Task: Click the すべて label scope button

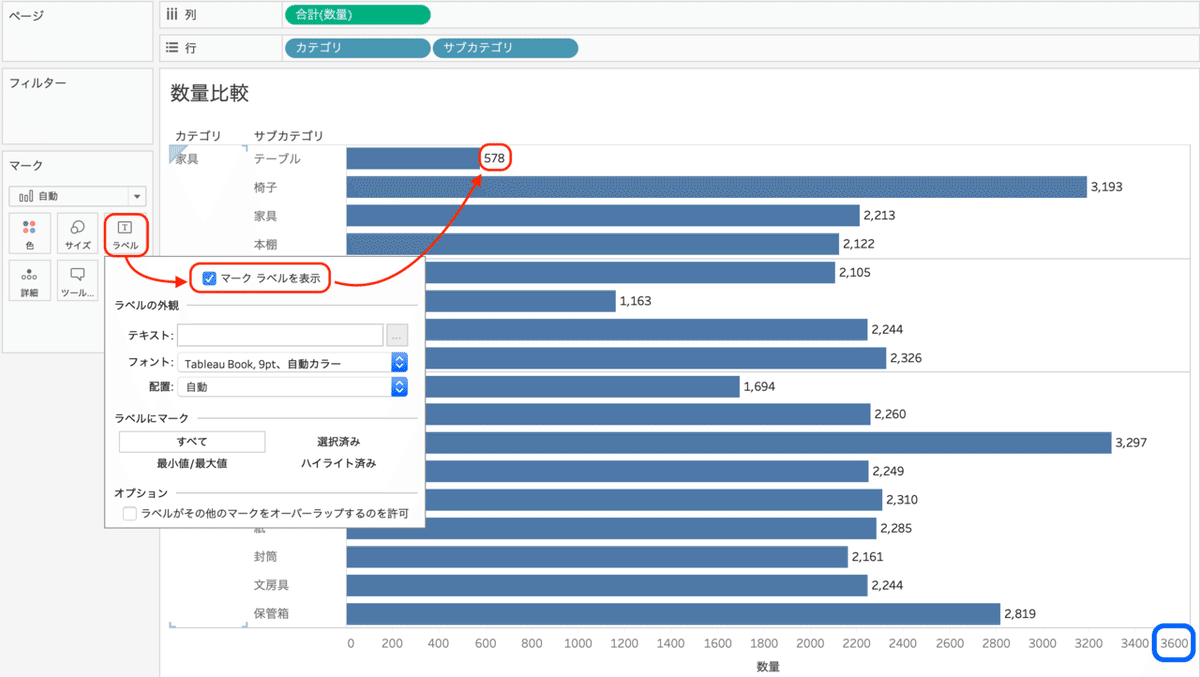Action: pos(191,441)
